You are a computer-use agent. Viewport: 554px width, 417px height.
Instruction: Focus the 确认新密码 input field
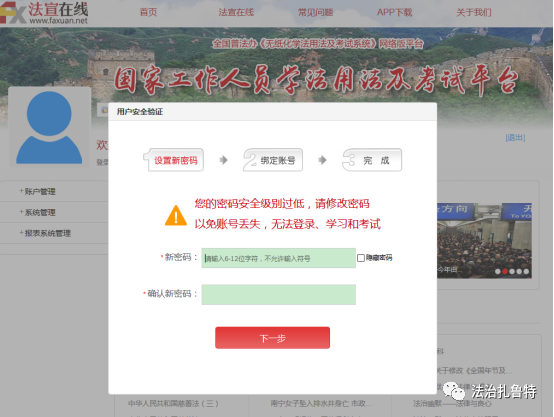tap(278, 294)
